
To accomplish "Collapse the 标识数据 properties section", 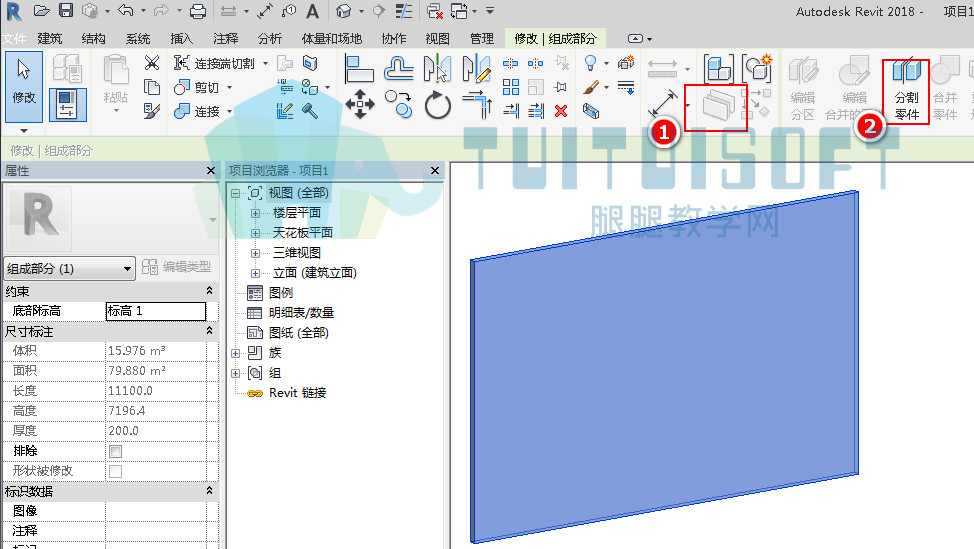I will click(x=210, y=491).
